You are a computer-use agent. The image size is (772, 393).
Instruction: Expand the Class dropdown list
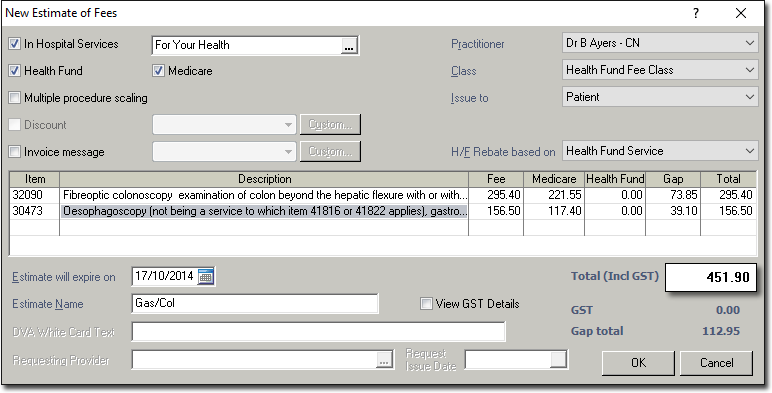click(x=660, y=70)
